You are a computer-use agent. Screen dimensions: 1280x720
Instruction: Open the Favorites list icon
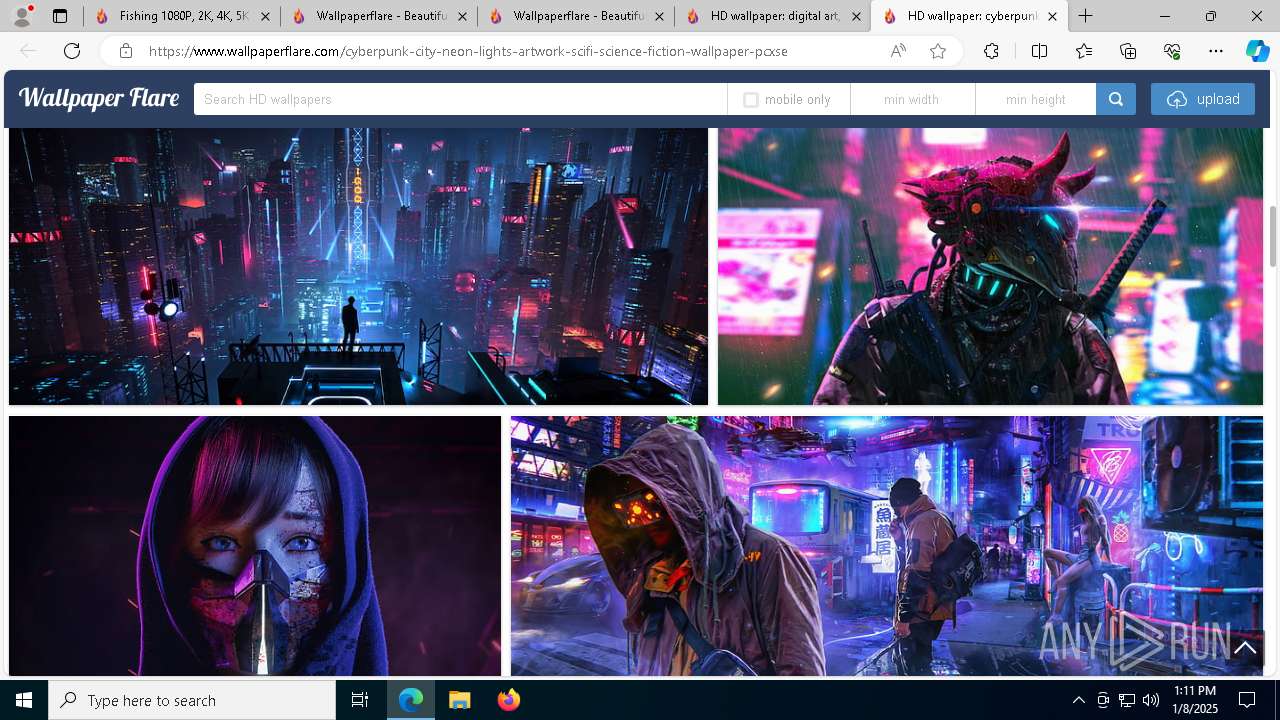(x=1084, y=51)
